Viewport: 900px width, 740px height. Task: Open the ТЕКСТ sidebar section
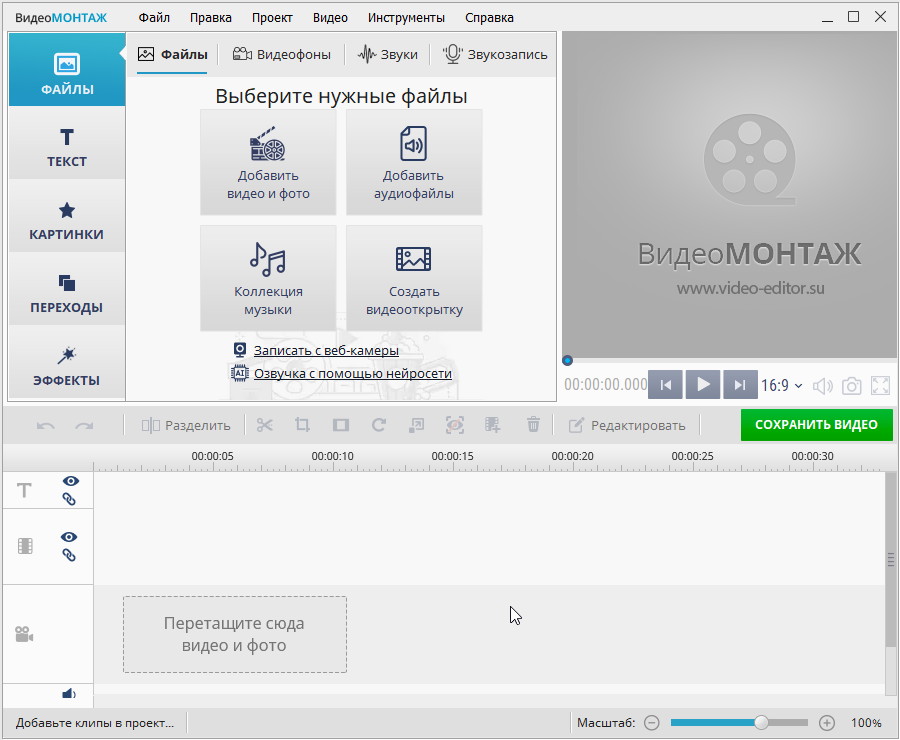(x=67, y=143)
